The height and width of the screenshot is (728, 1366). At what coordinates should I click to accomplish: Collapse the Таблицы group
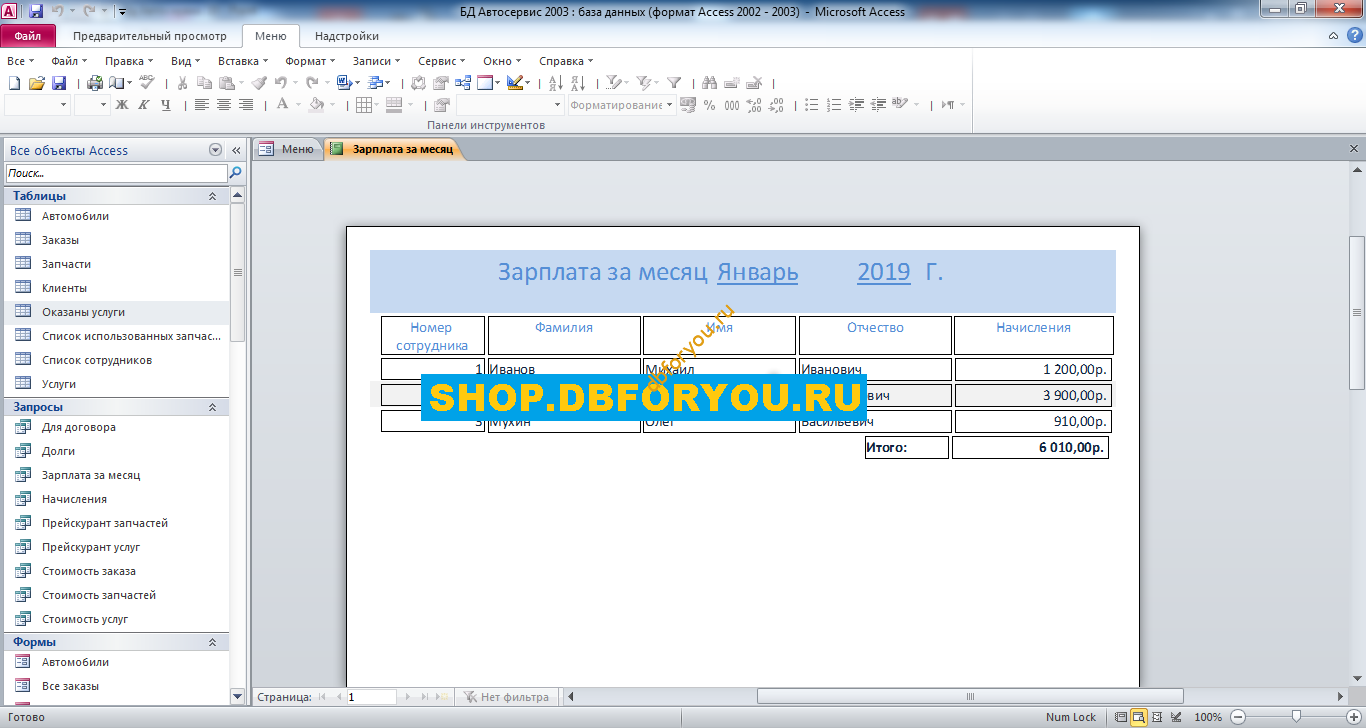(x=212, y=196)
